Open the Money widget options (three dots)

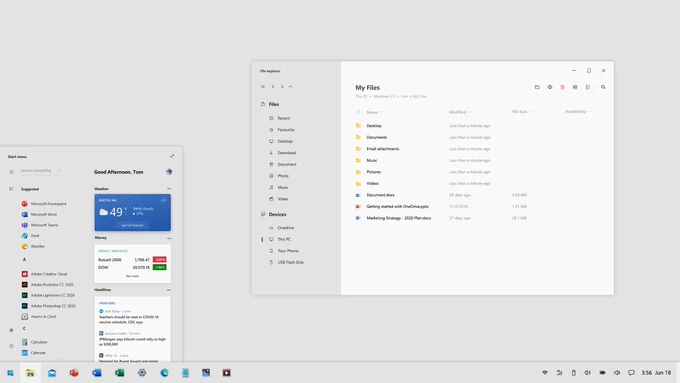coord(169,238)
